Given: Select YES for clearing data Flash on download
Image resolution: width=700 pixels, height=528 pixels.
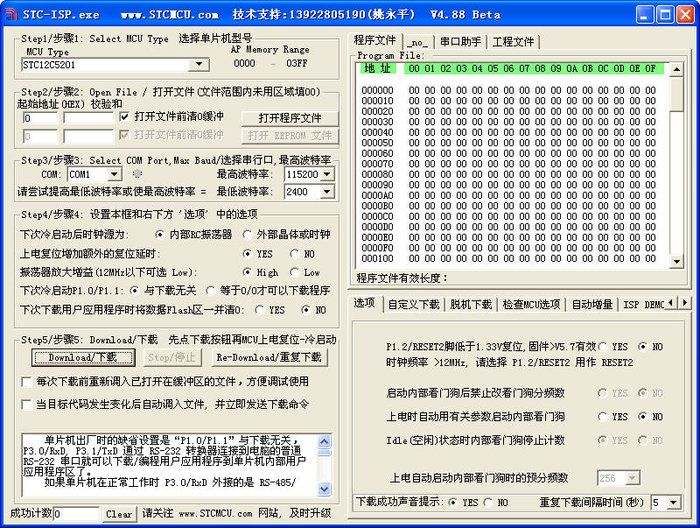Looking at the screenshot, I should 259,310.
